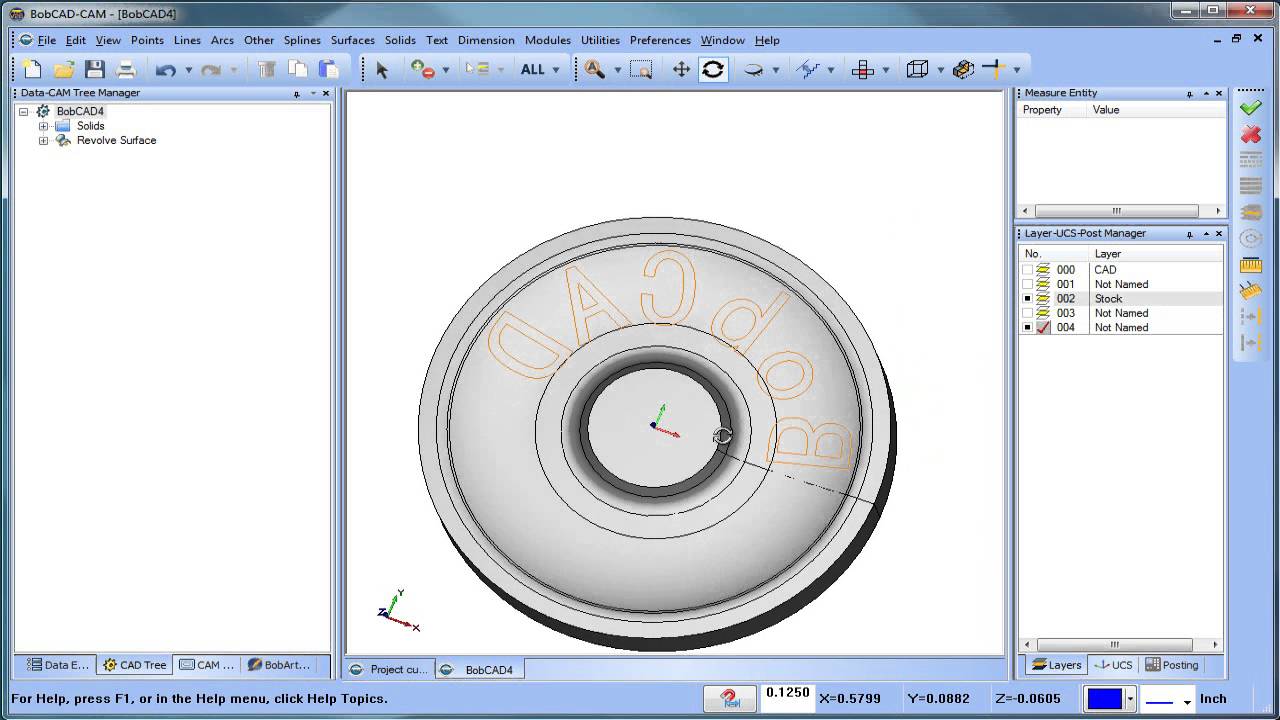Toggle visibility checkbox for layer 002 Stock
The image size is (1280, 720).
(1027, 299)
